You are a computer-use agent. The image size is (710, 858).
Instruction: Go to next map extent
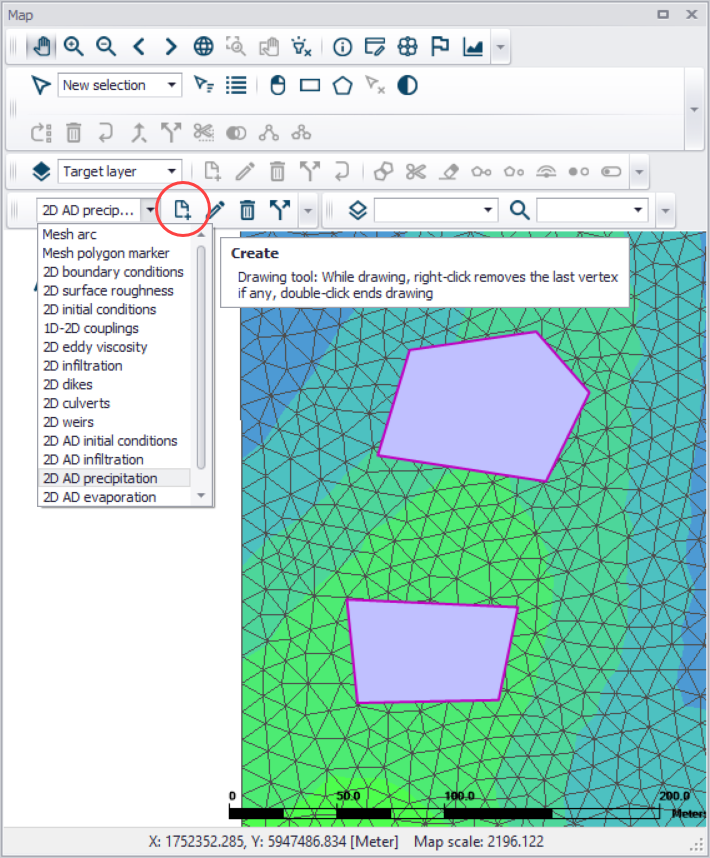[x=171, y=47]
